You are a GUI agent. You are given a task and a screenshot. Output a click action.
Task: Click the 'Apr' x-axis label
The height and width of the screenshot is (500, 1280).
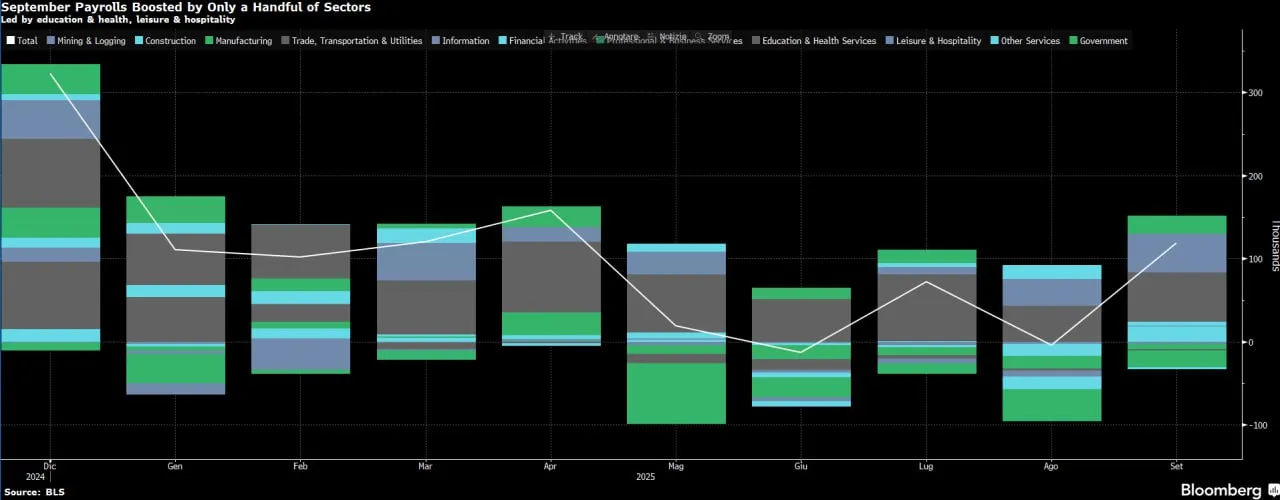(x=551, y=466)
